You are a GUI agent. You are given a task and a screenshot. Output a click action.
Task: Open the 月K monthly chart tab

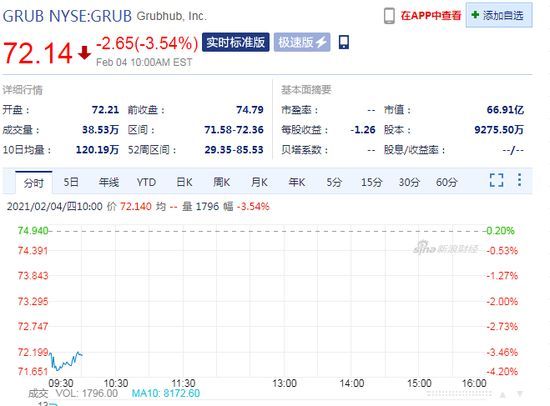259,182
